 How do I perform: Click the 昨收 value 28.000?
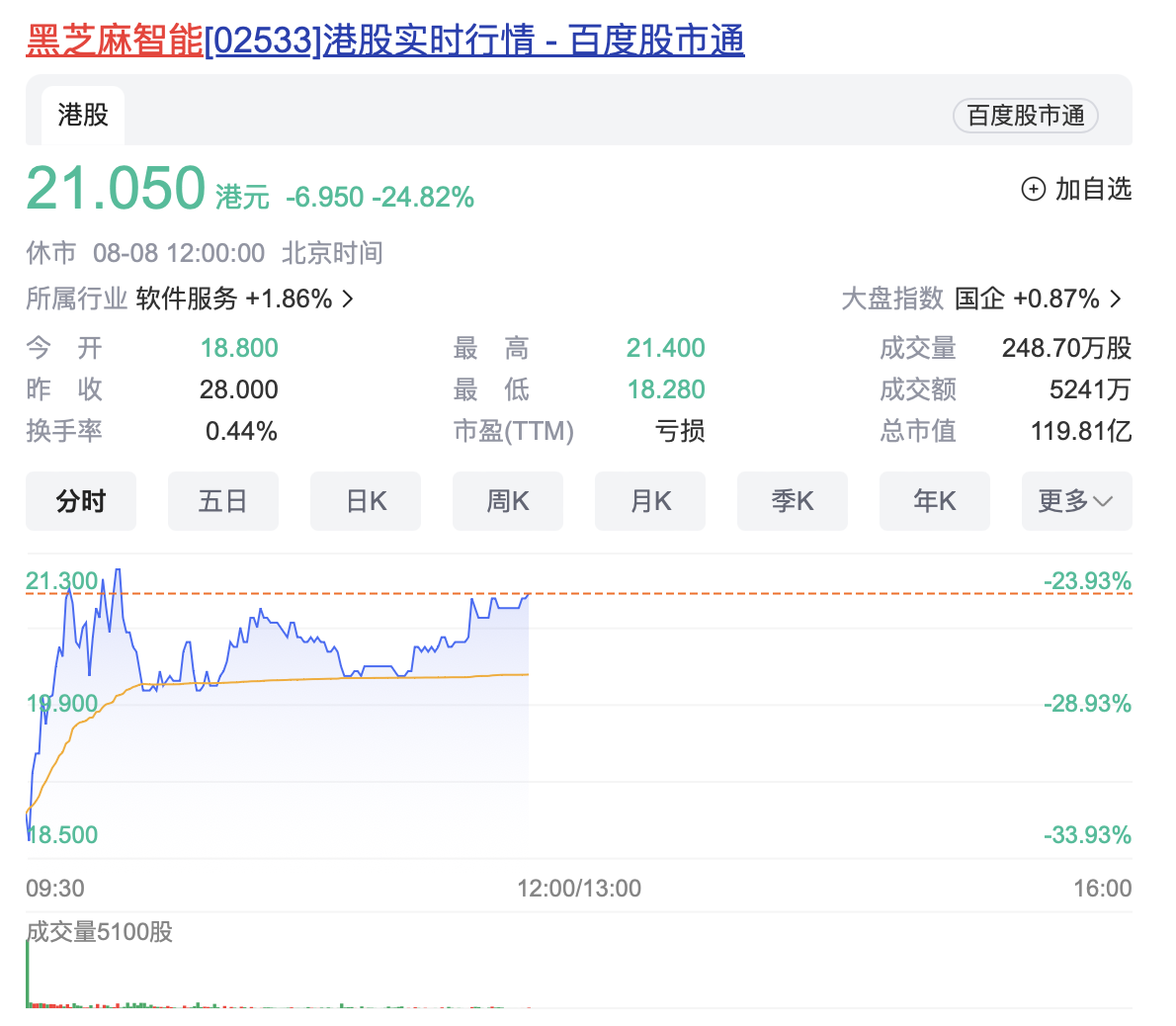coord(239,389)
